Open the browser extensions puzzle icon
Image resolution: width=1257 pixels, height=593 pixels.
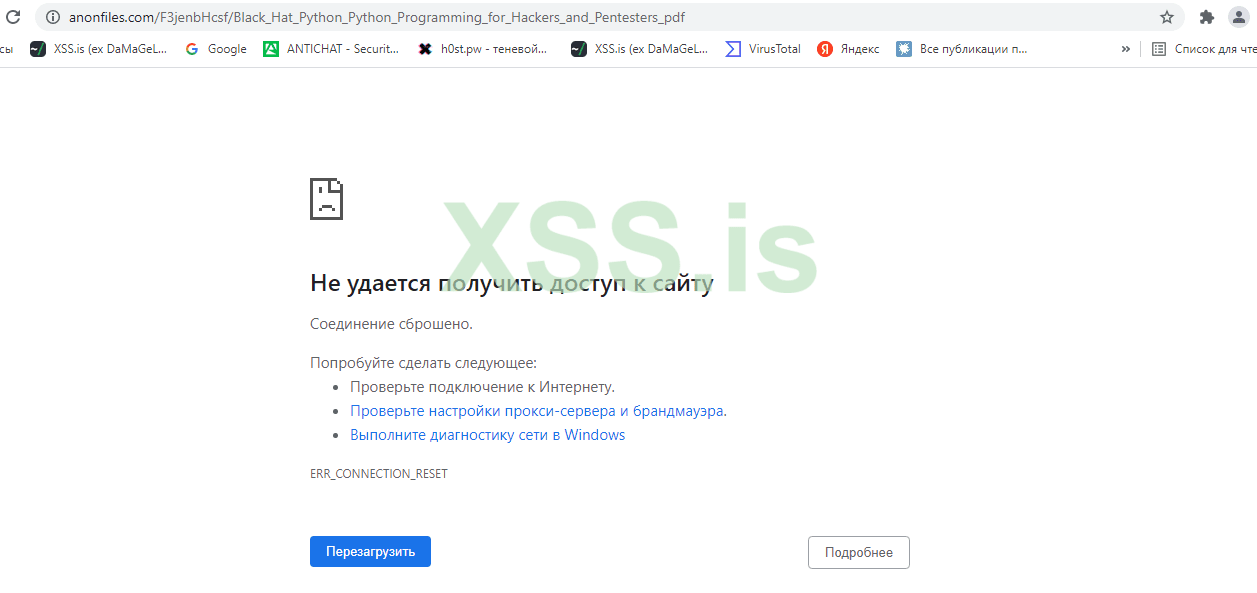1205,17
